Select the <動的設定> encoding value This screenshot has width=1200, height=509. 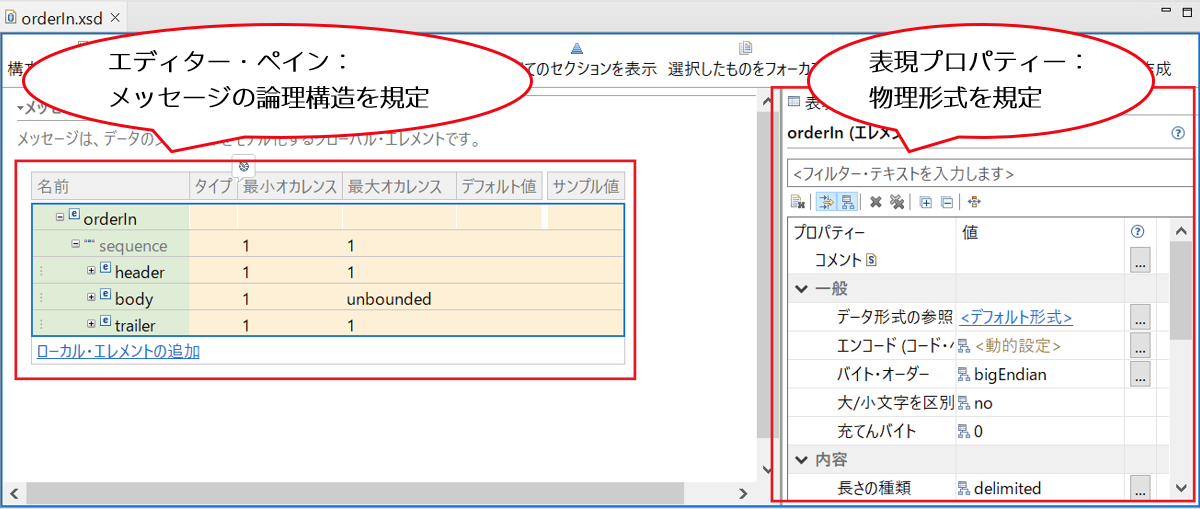pos(1017,346)
